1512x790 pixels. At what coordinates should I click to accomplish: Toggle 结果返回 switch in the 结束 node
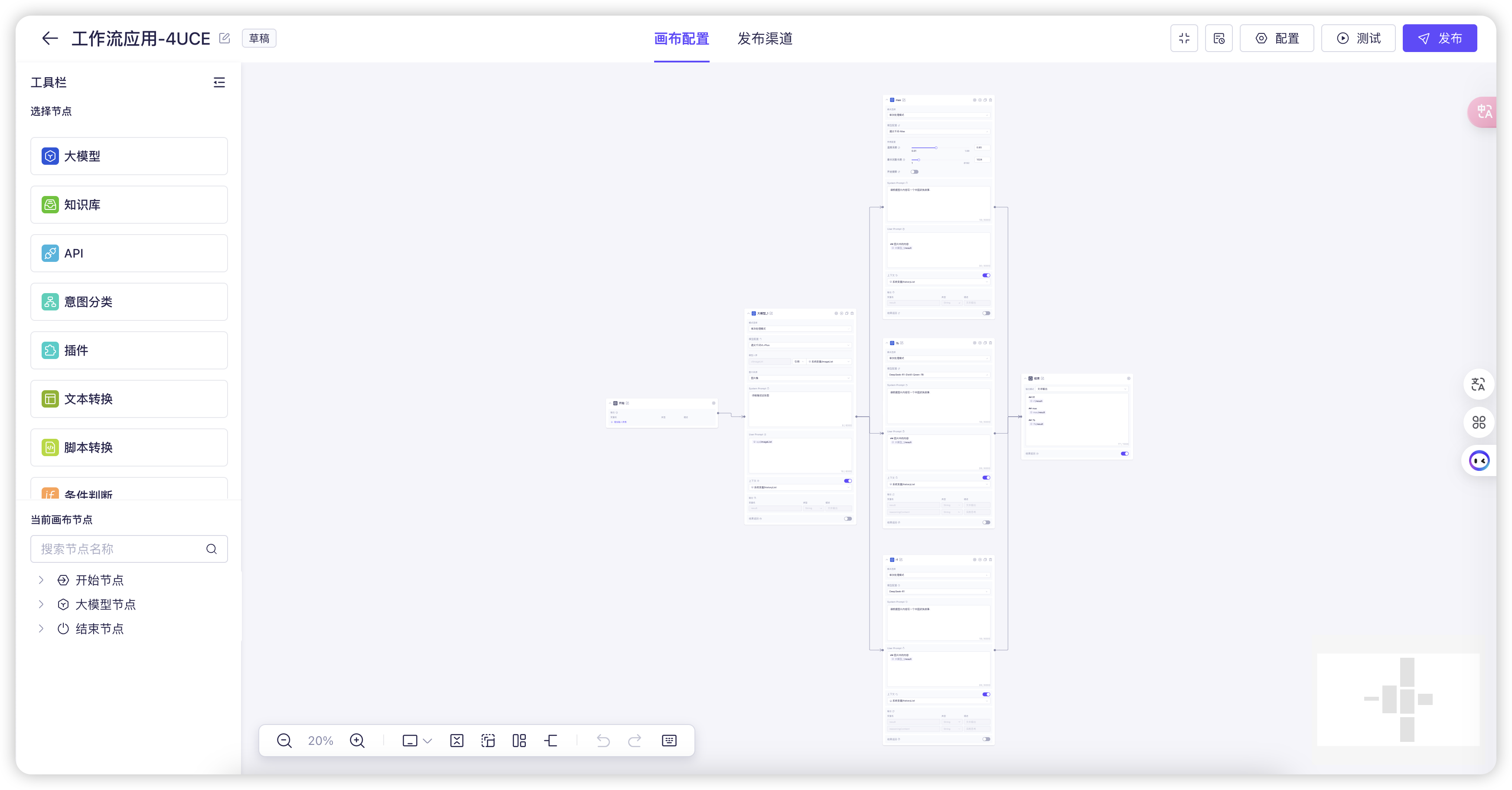coord(1124,454)
